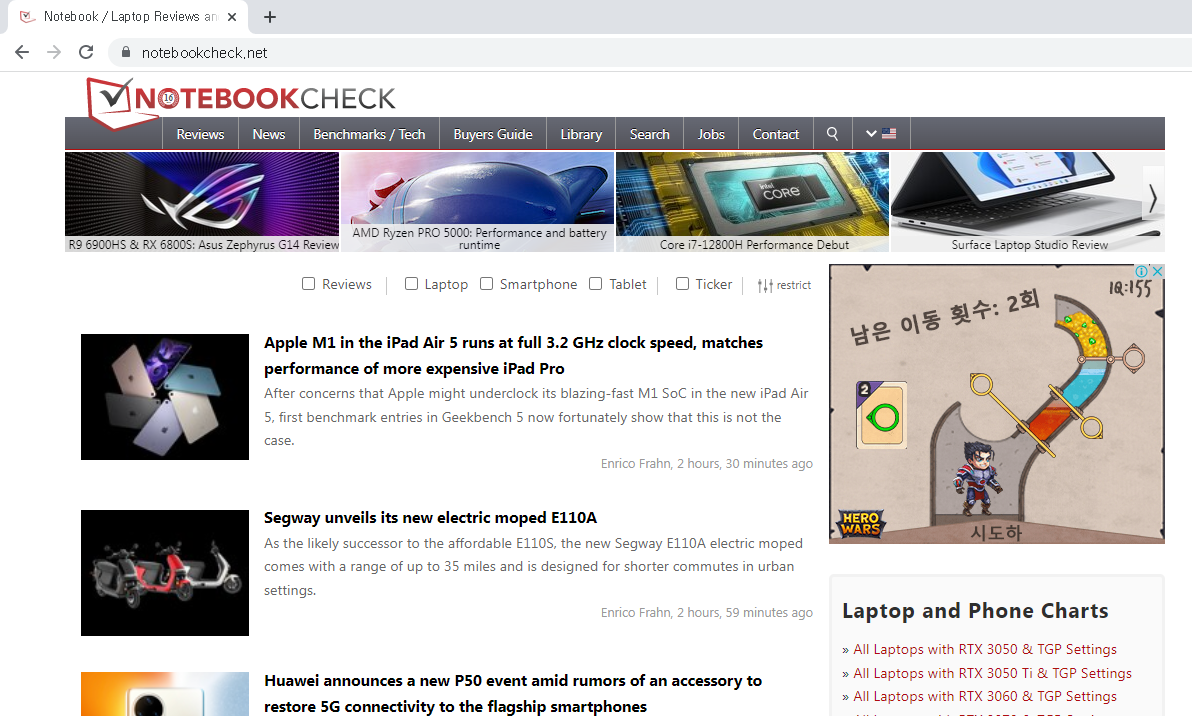Image resolution: width=1192 pixels, height=716 pixels.
Task: Open the Apple M1 iPad Air 5 headline
Action: coord(513,355)
